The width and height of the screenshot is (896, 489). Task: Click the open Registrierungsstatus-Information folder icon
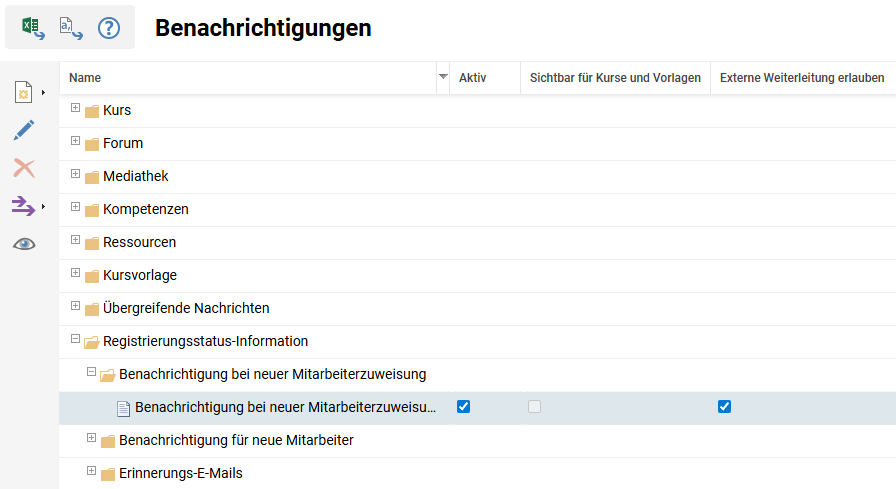(92, 343)
